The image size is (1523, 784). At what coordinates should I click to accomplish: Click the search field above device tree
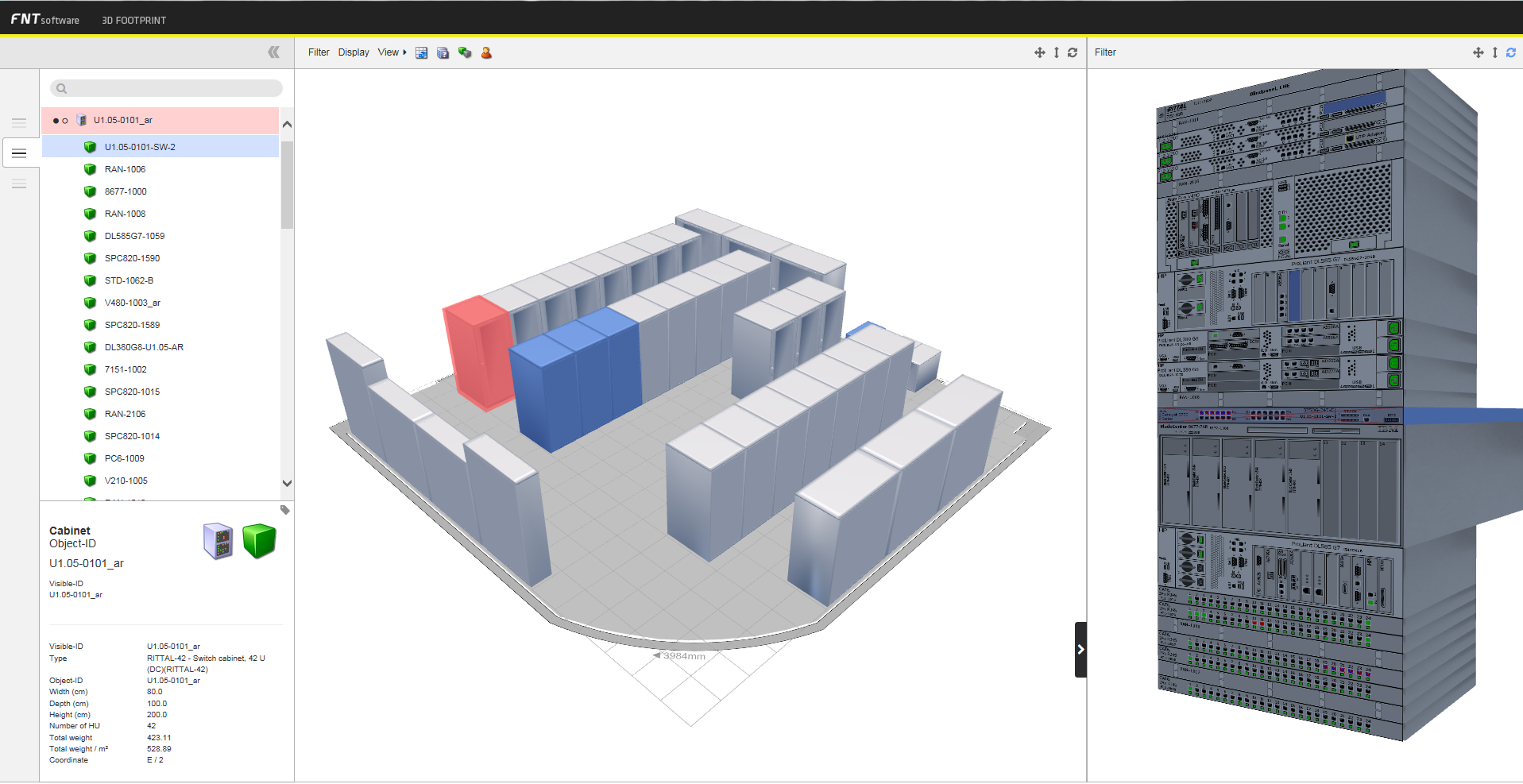tap(166, 88)
